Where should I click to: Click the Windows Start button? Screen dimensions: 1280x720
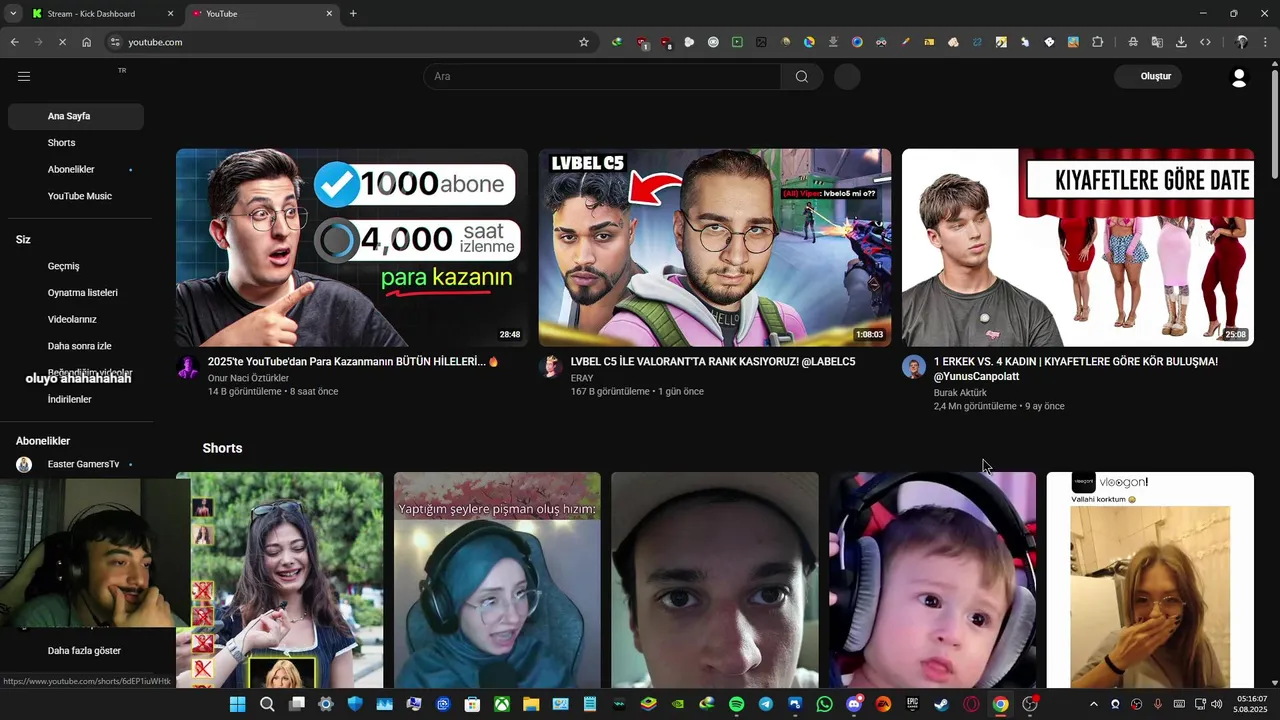237,704
